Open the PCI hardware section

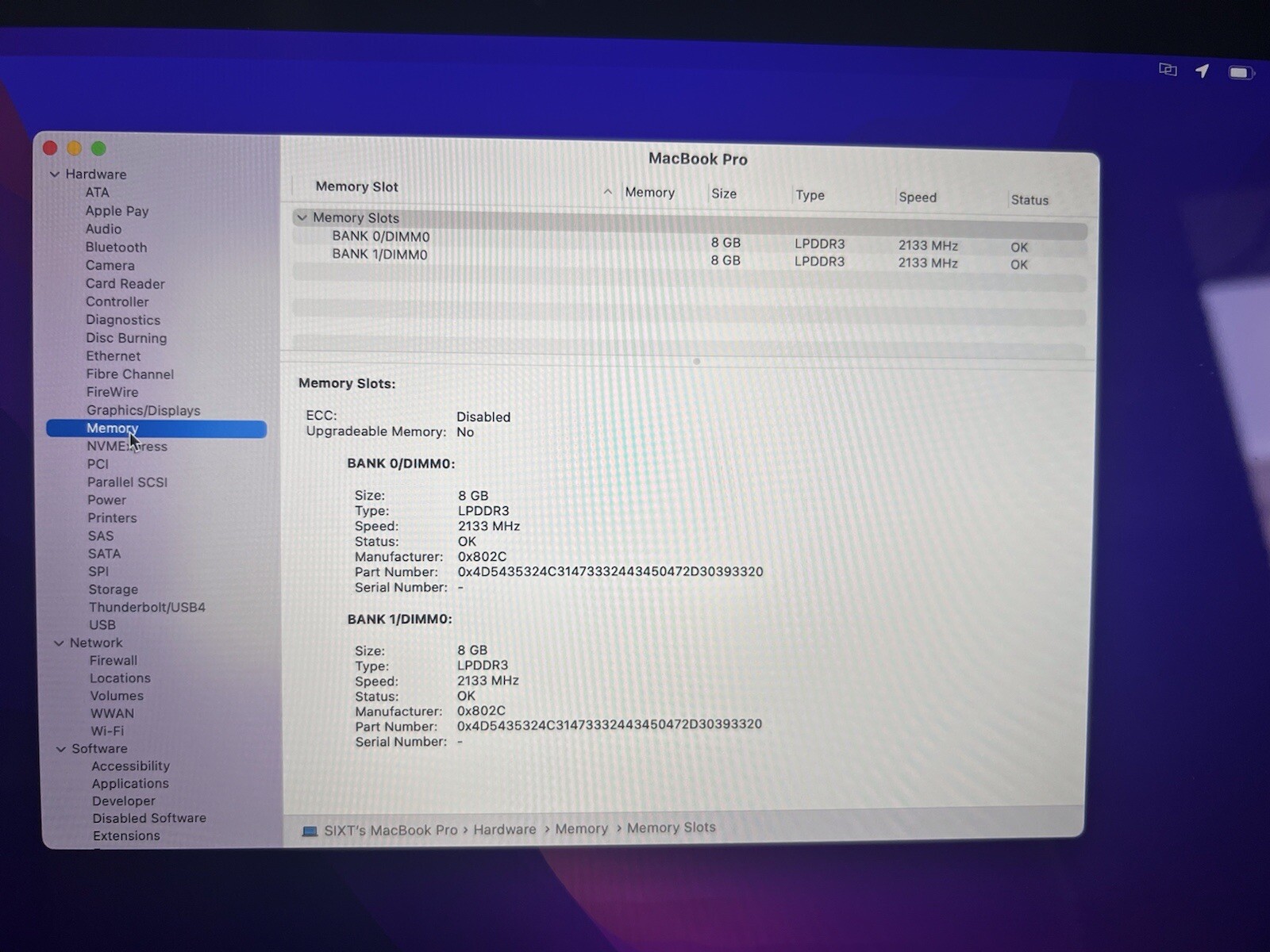pyautogui.click(x=98, y=465)
